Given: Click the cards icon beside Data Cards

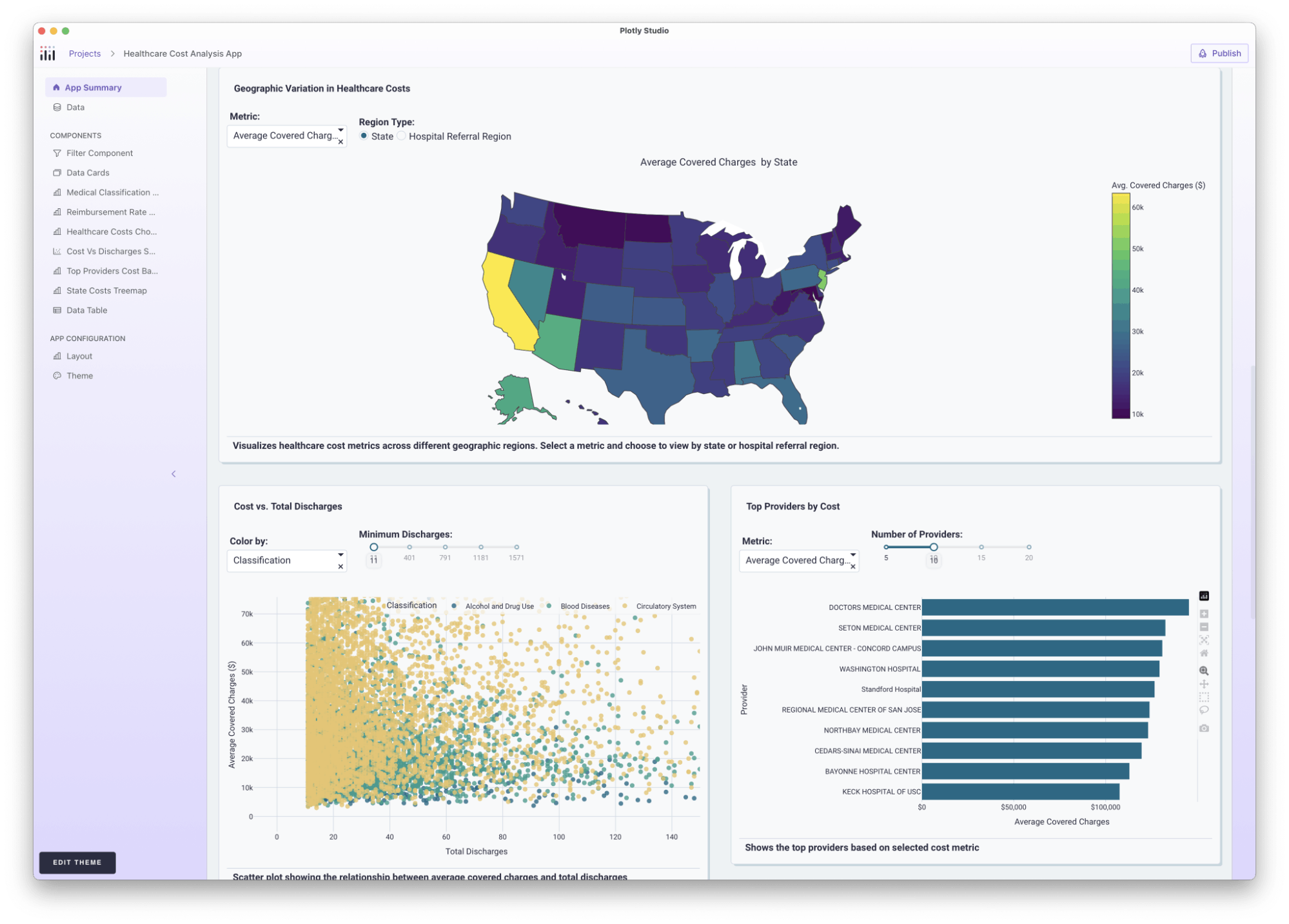Looking at the screenshot, I should click(57, 173).
